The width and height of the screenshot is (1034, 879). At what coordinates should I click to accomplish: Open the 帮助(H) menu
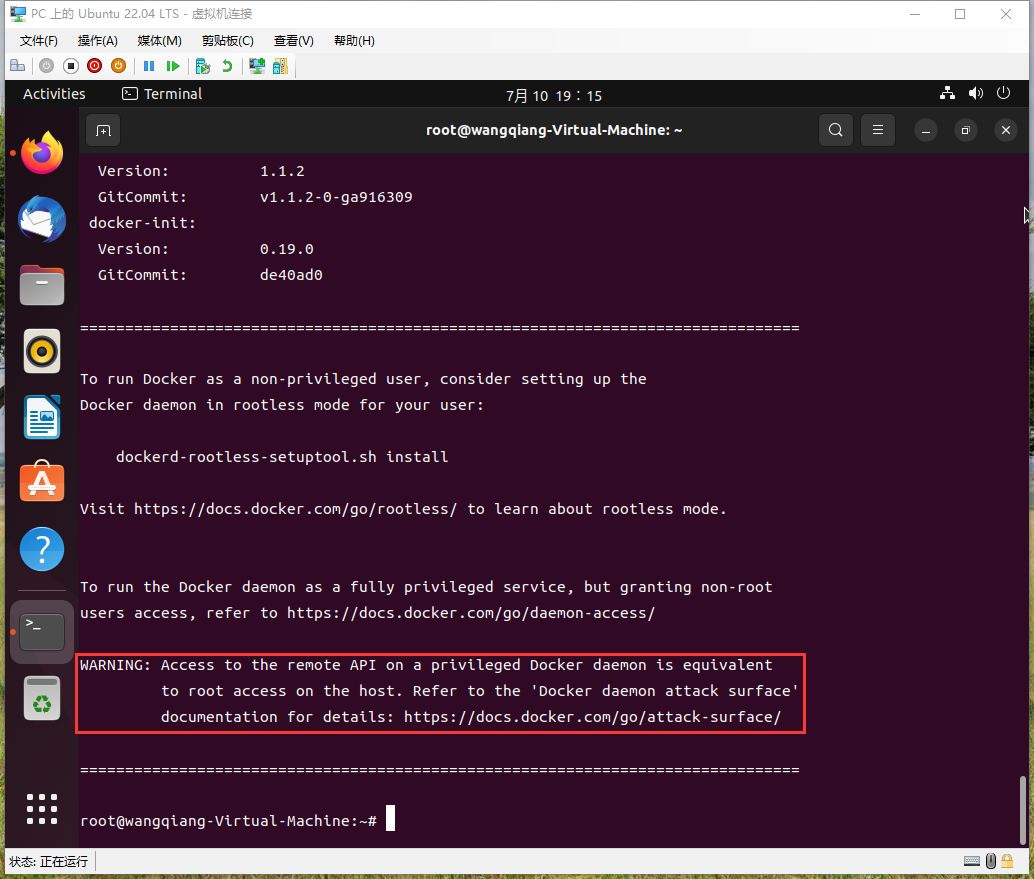354,41
